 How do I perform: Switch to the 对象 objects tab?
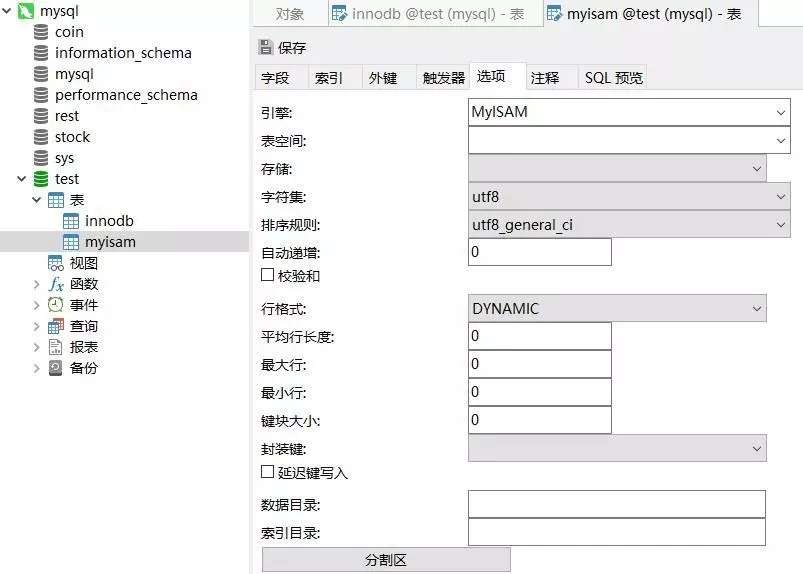(x=290, y=14)
